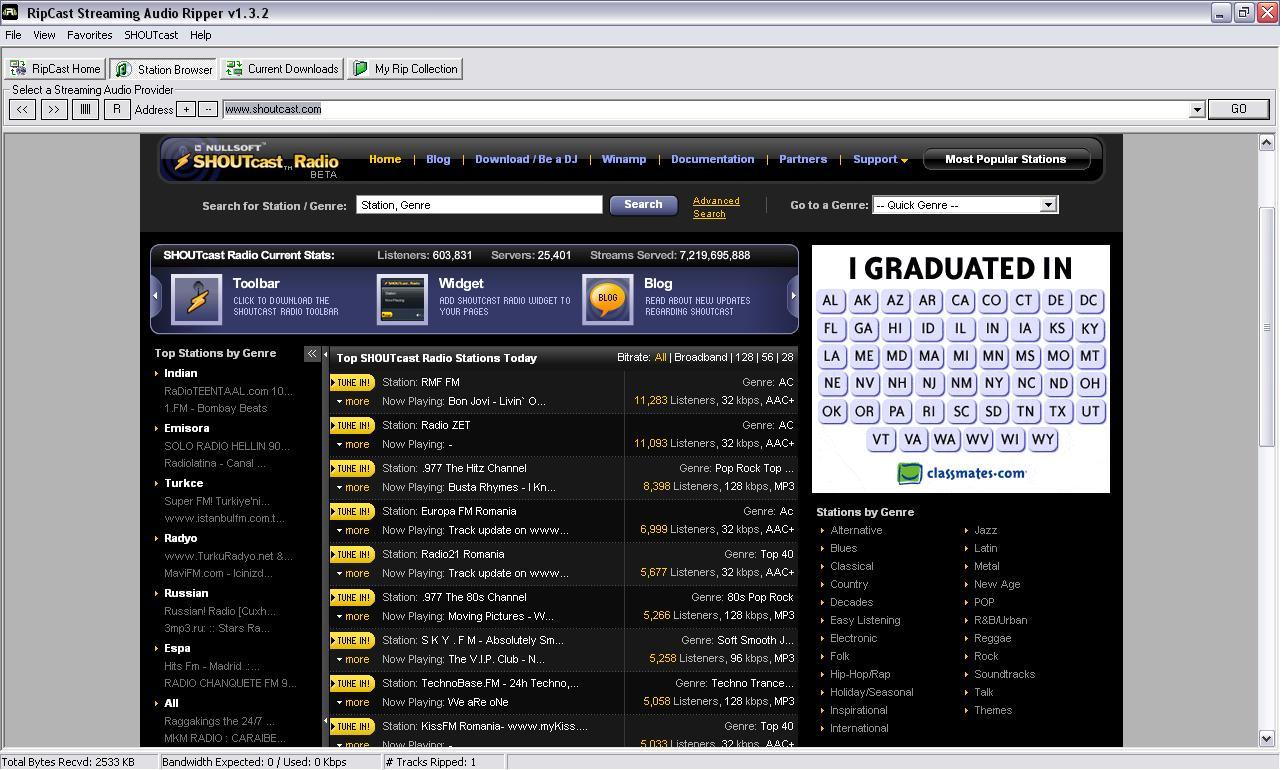Viewport: 1282px width, 770px height.
Task: Open the File menu
Action: (x=13, y=35)
